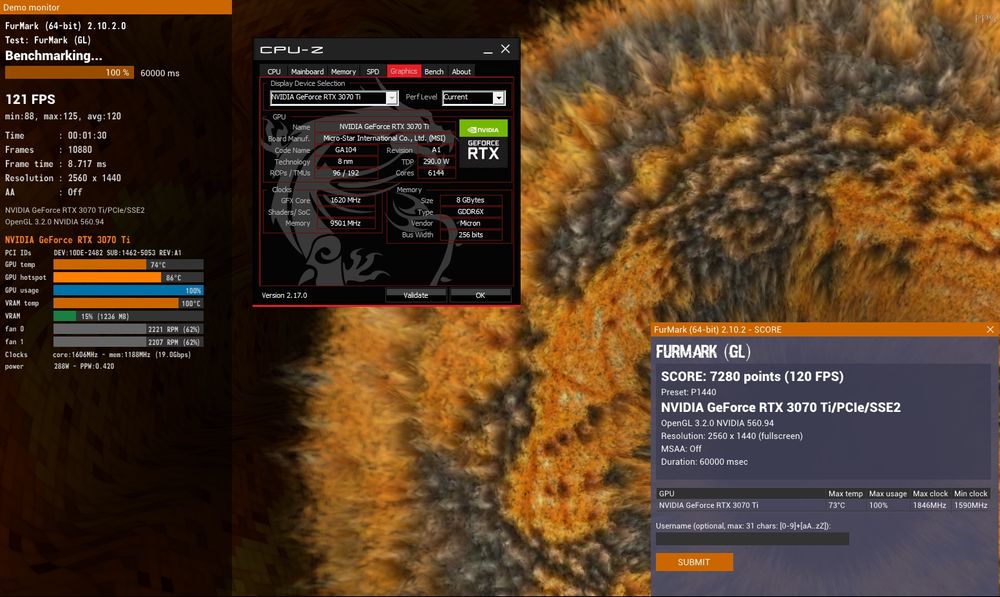Click the GPU temp bar showing 74°C
This screenshot has width=1000, height=597.
[128, 265]
